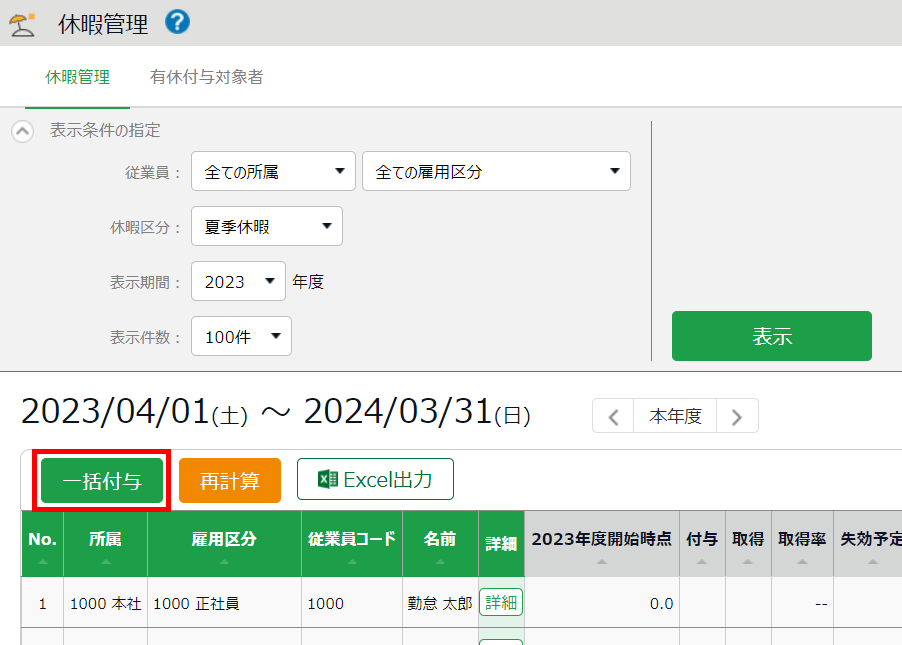902x645 pixels.
Task: Click the green 表示 button
Action: click(771, 336)
